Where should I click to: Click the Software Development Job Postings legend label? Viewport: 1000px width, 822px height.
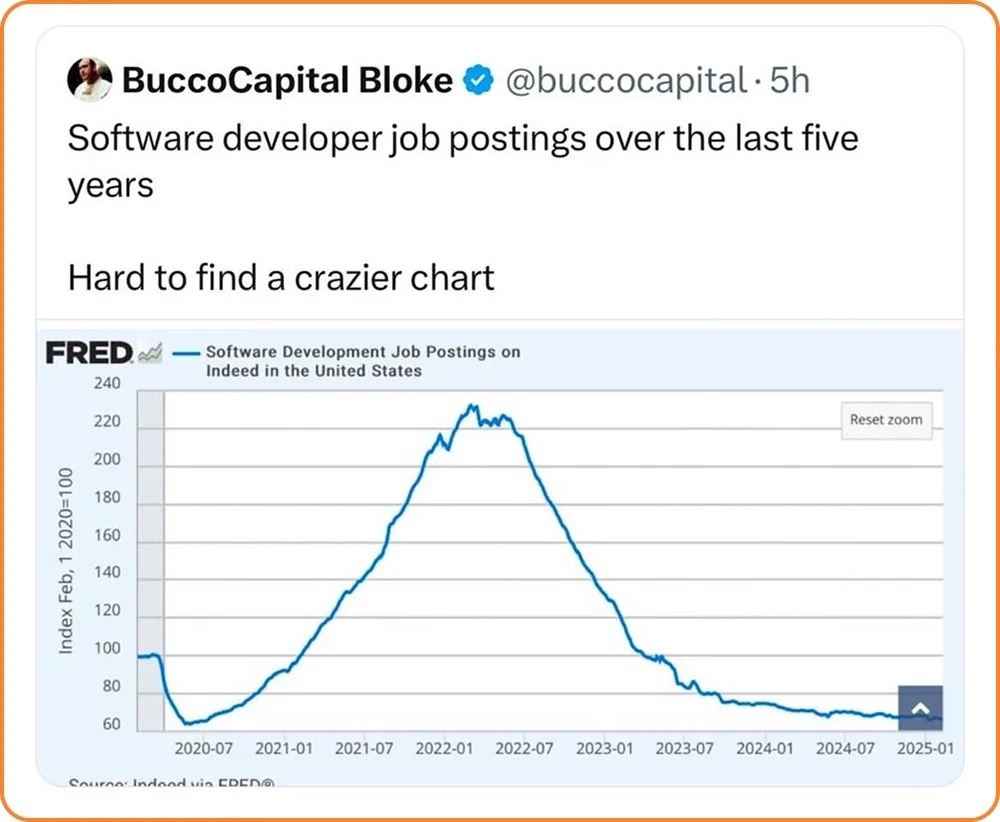coord(362,361)
